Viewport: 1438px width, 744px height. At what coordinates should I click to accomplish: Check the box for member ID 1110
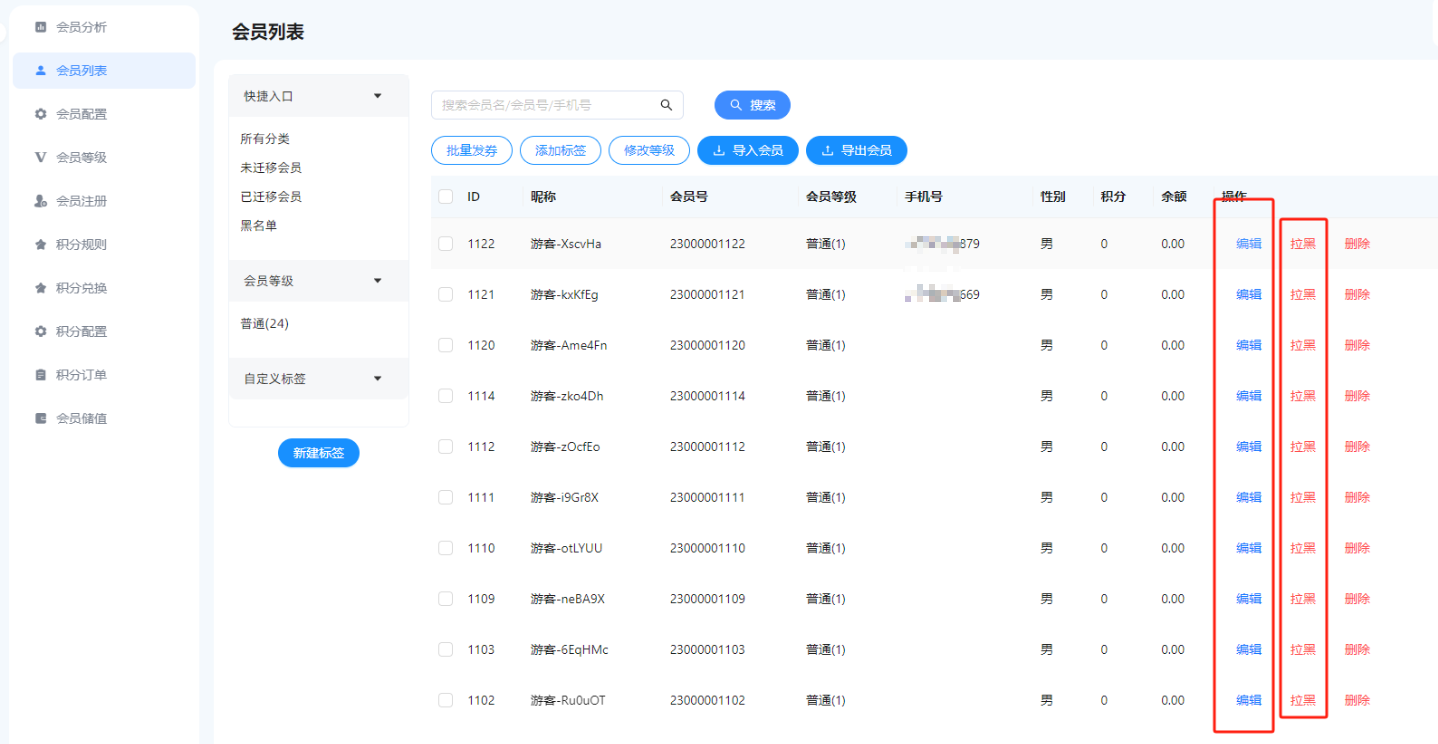click(446, 548)
